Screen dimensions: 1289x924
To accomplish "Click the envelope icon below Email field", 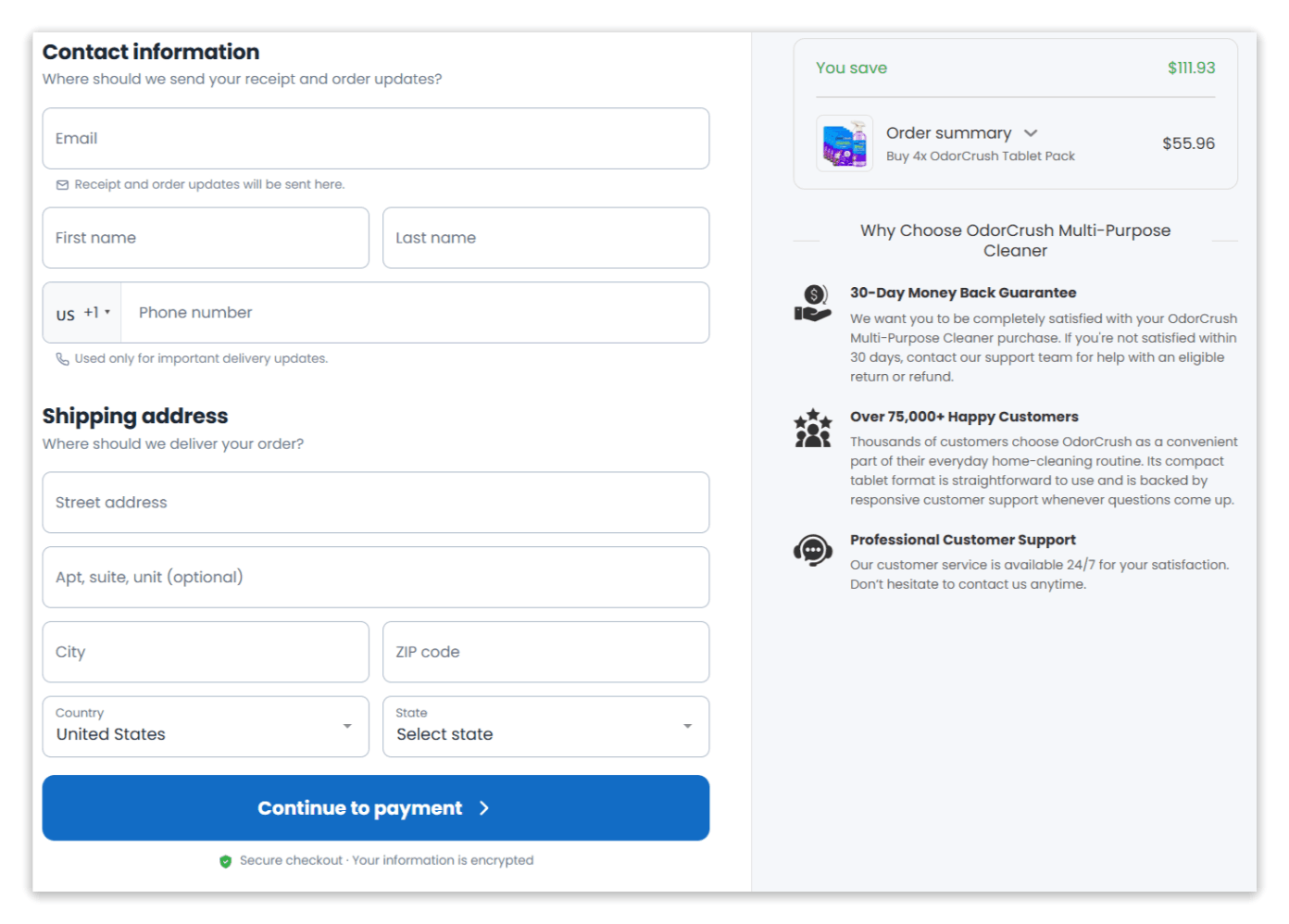I will point(62,185).
